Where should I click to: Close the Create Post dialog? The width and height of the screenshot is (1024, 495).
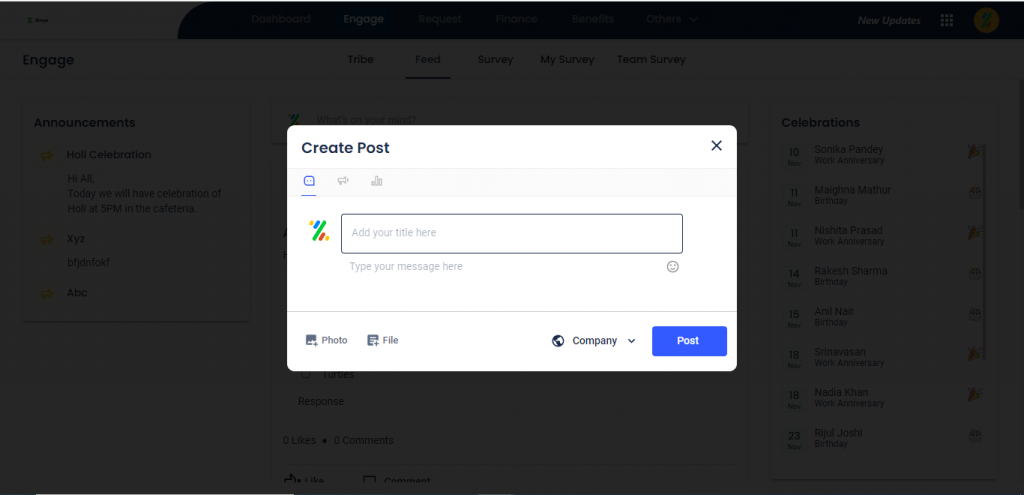[716, 146]
